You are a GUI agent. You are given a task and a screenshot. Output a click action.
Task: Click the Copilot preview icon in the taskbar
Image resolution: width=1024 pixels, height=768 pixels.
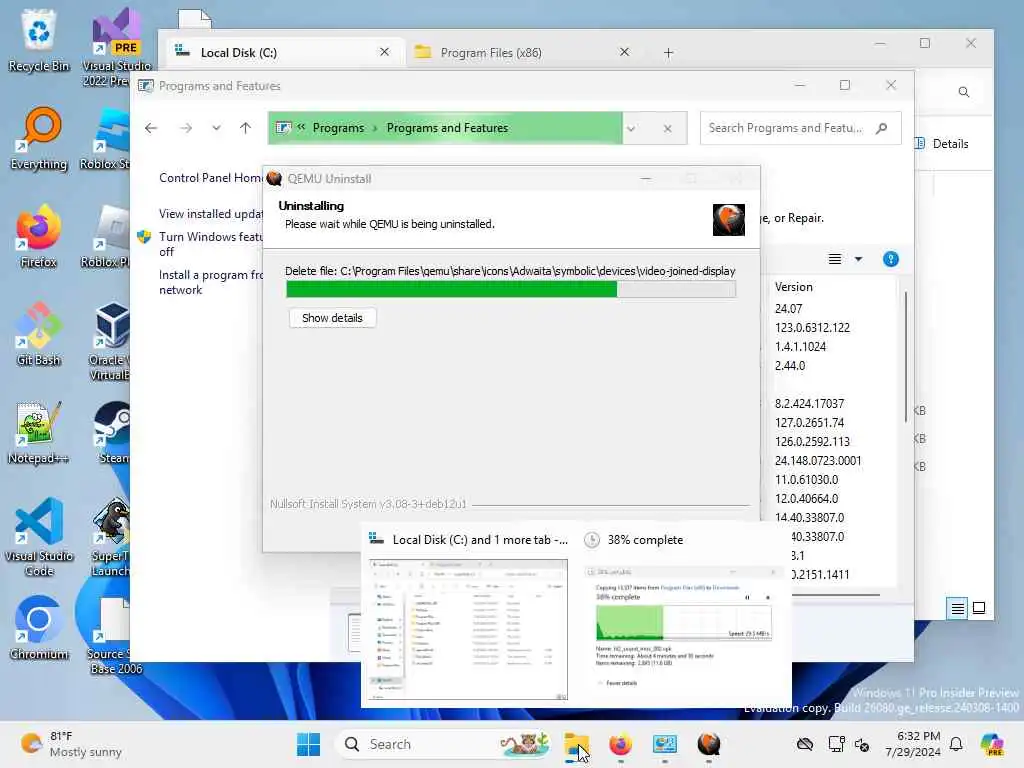992,744
